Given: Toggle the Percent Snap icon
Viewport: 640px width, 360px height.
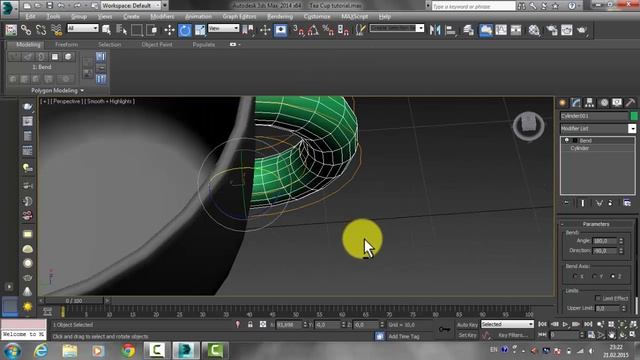Looking at the screenshot, I should tap(328, 30).
